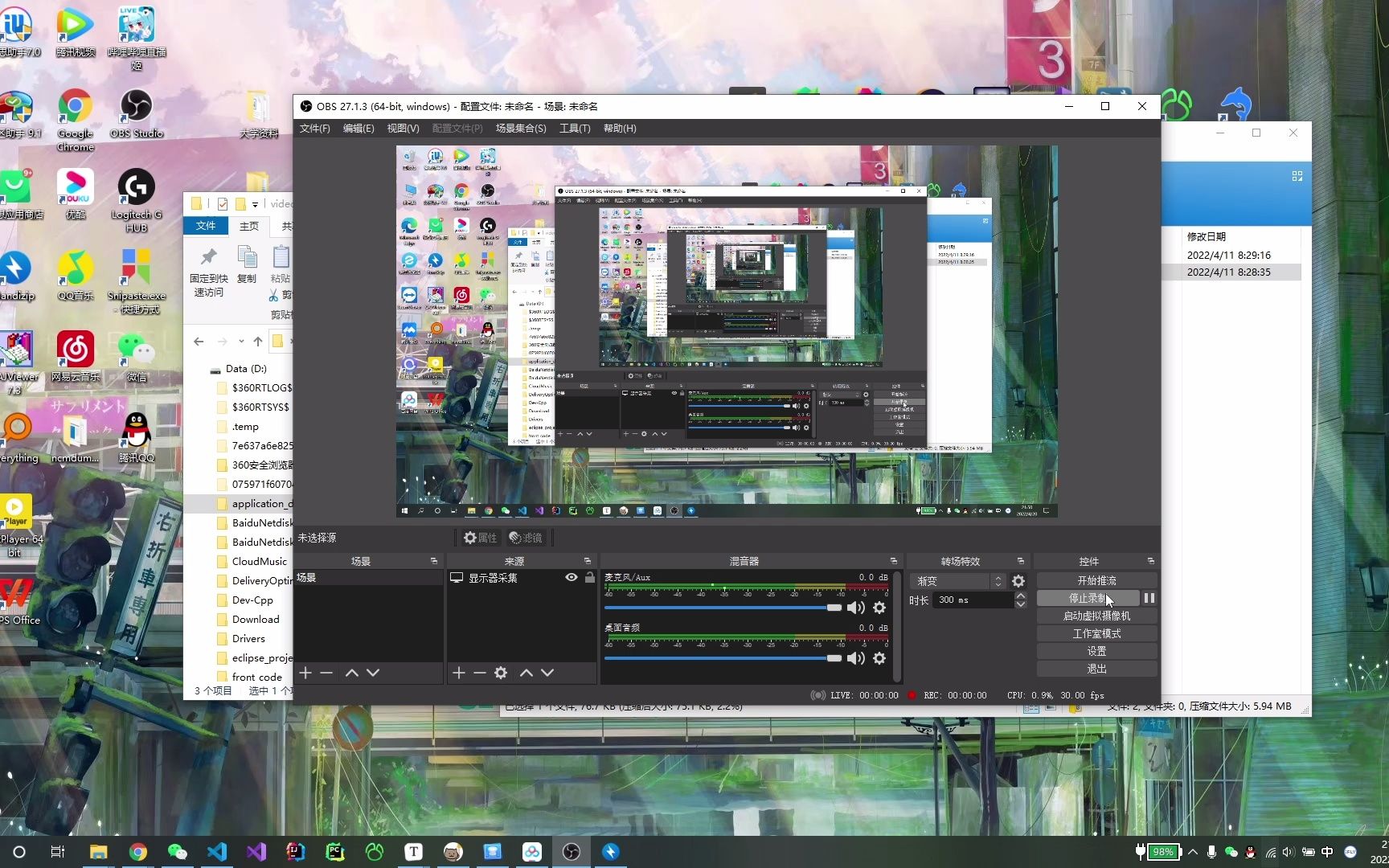Open 文件 tab in File Explorer

(x=206, y=226)
